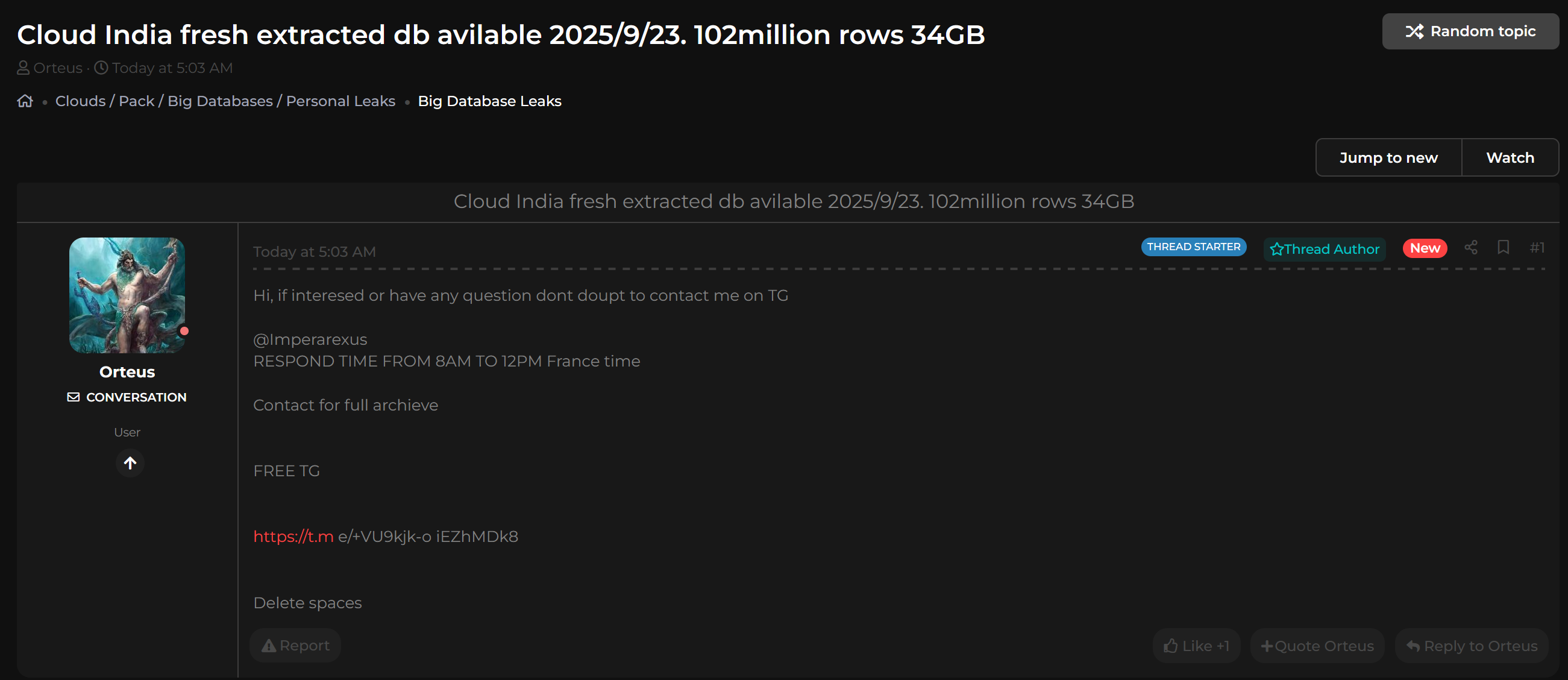Open Big Database Leaks breadcrumb

click(x=489, y=101)
